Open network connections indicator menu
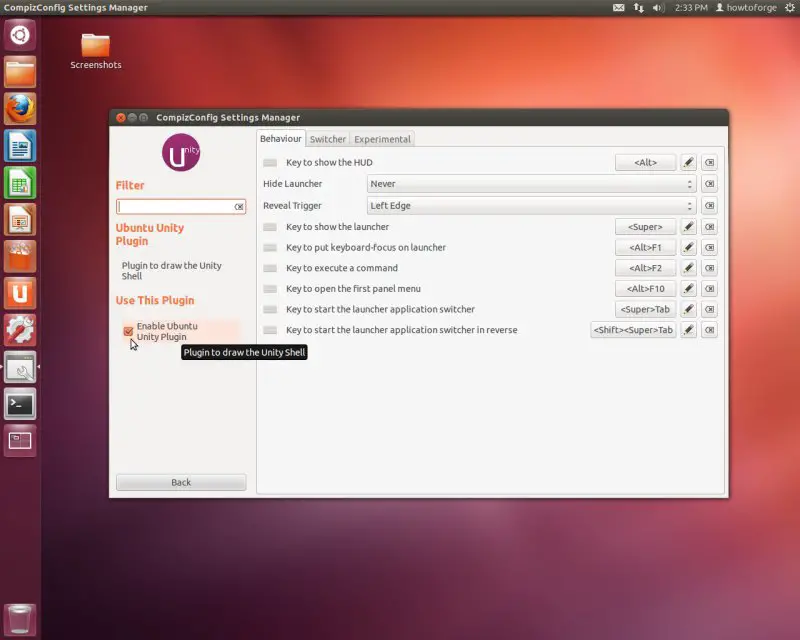 (639, 8)
